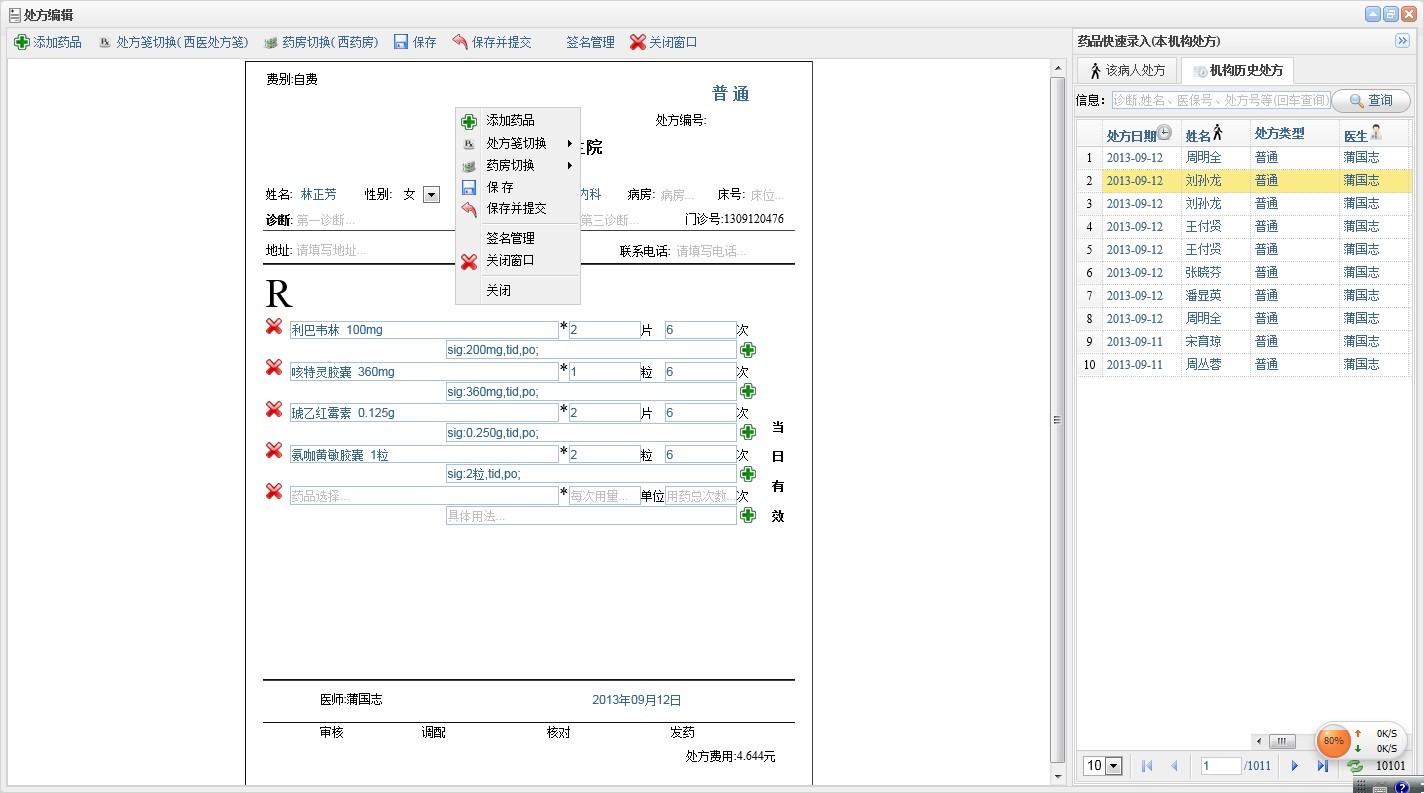
Task: Click the 关闭窗口 red X toolbar icon
Action: pyautogui.click(x=637, y=41)
